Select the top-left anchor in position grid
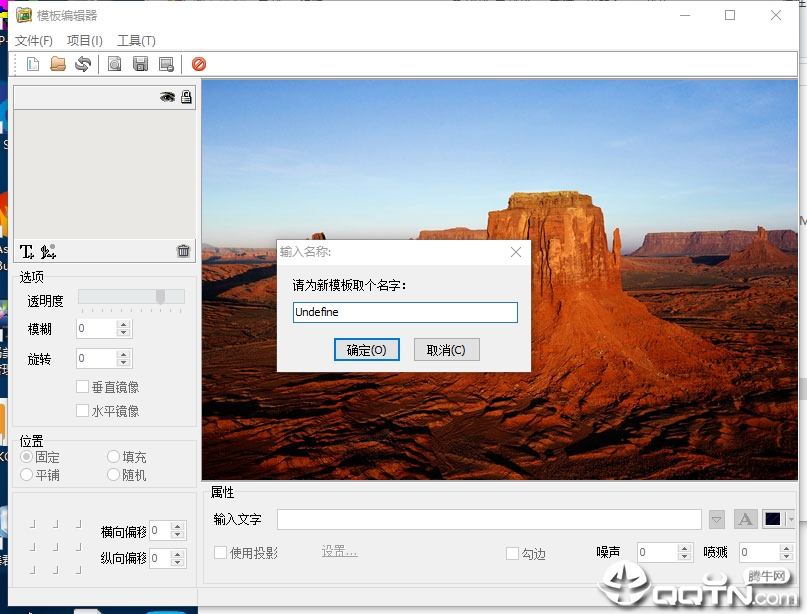 tap(32, 524)
